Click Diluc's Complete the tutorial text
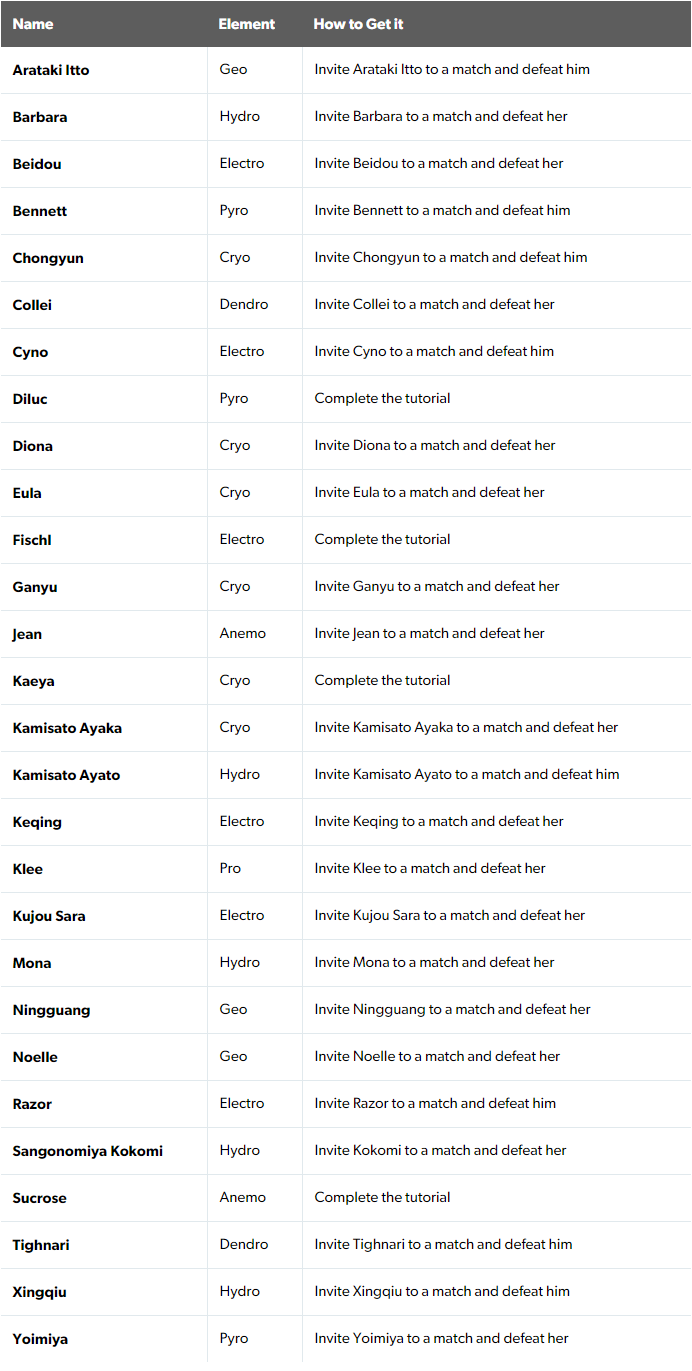Viewport: 692px width, 1371px height. pyautogui.click(x=382, y=398)
